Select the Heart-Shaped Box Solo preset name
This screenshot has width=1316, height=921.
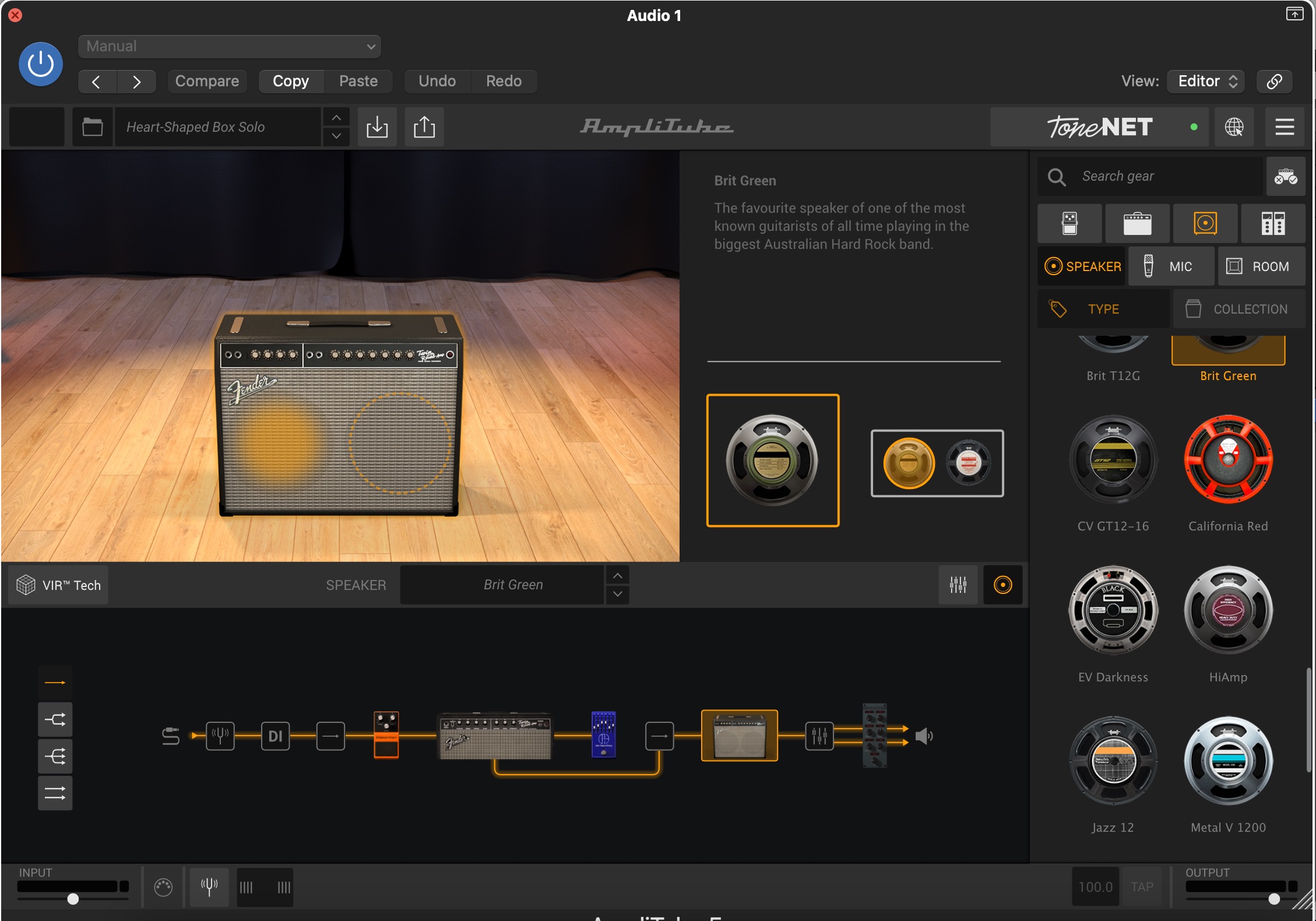[217, 126]
